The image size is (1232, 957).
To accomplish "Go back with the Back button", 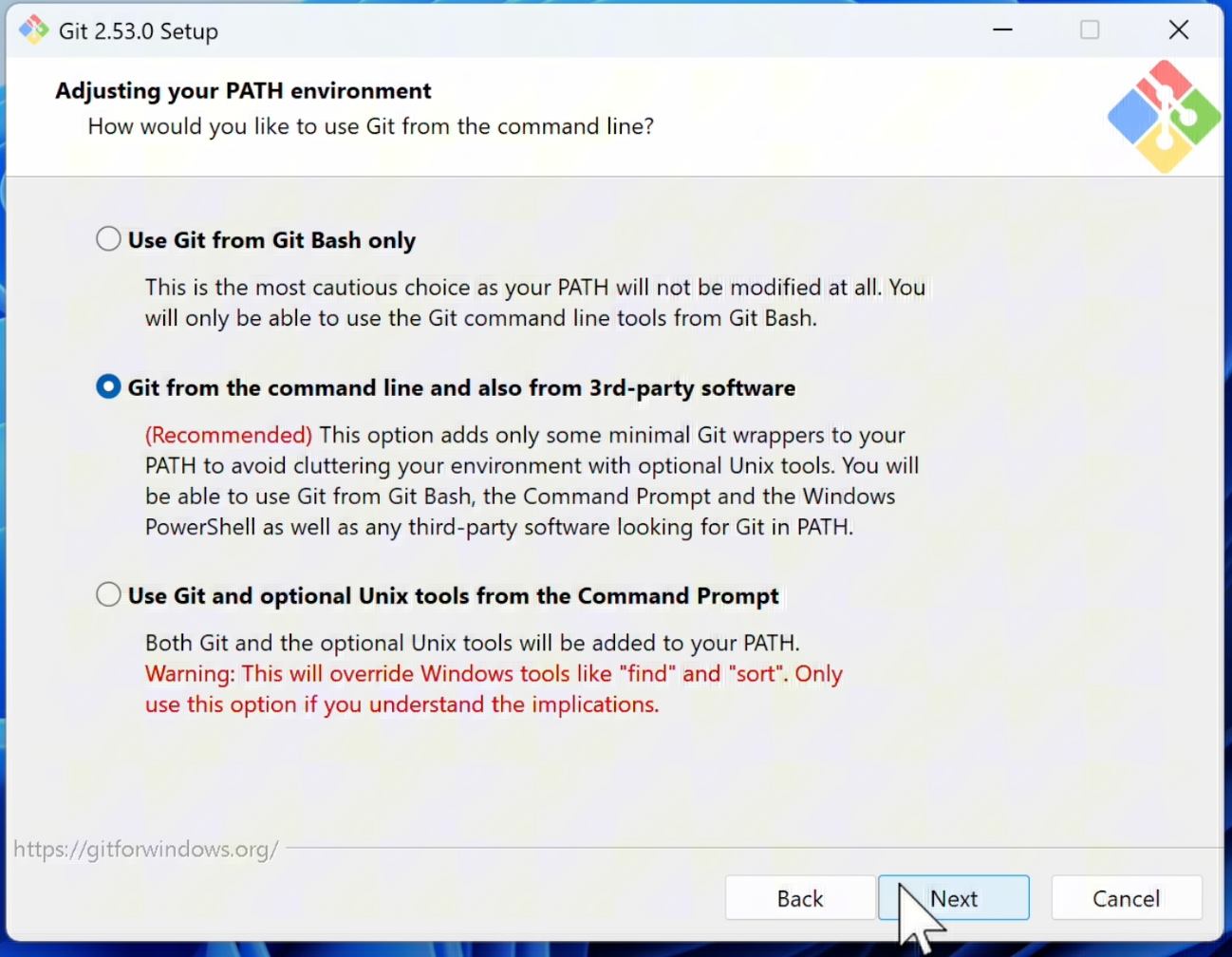I will tap(799, 898).
